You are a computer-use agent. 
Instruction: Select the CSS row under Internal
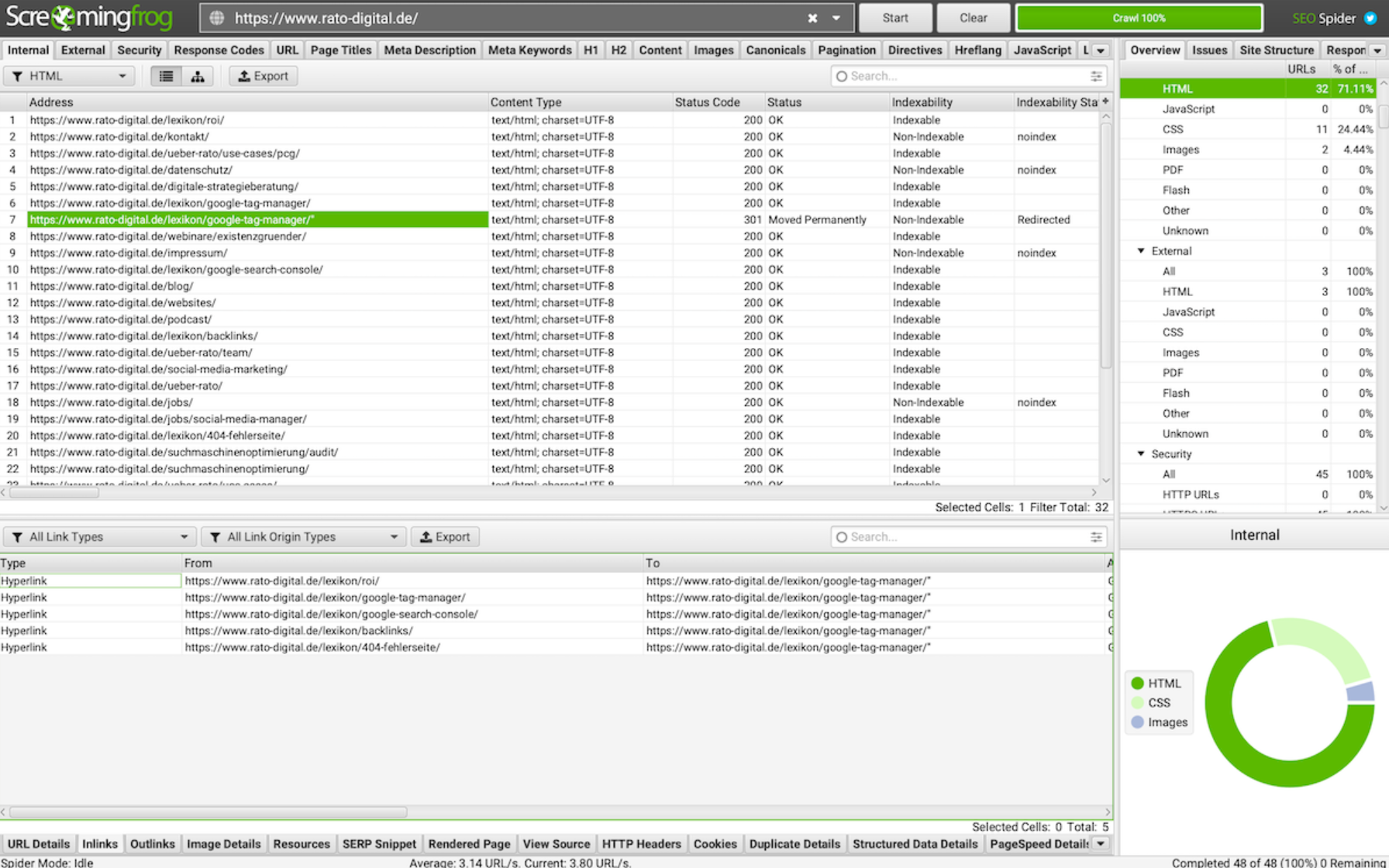[1248, 129]
